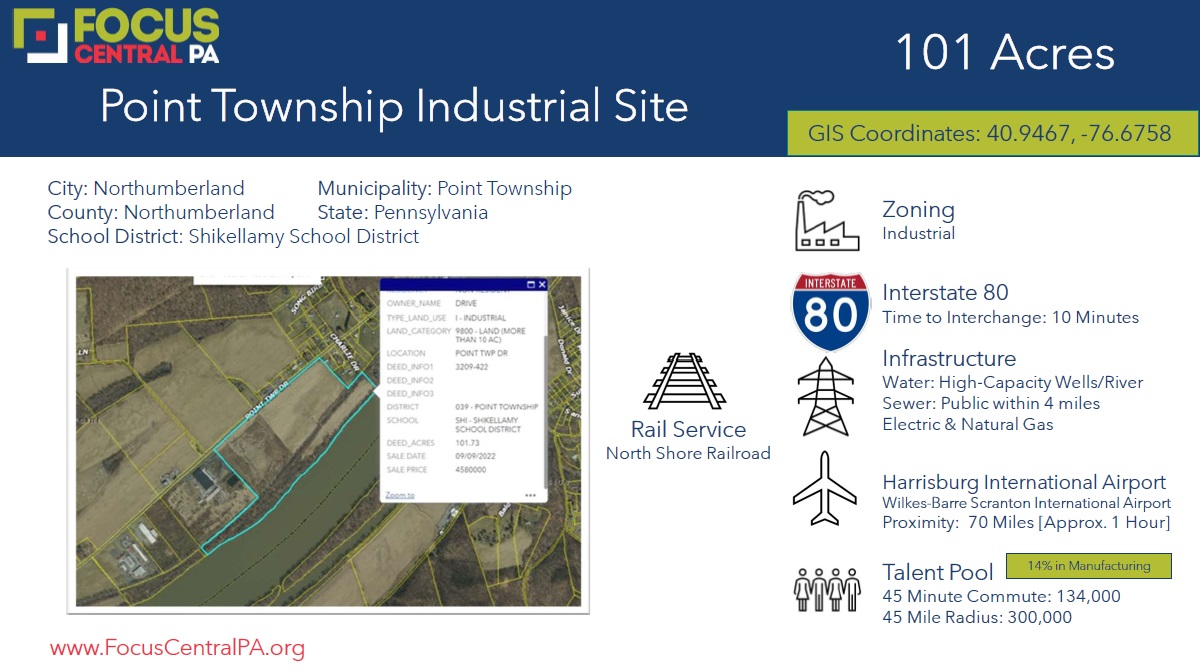
Task: Maximize the parcel info popup
Action: (x=531, y=285)
